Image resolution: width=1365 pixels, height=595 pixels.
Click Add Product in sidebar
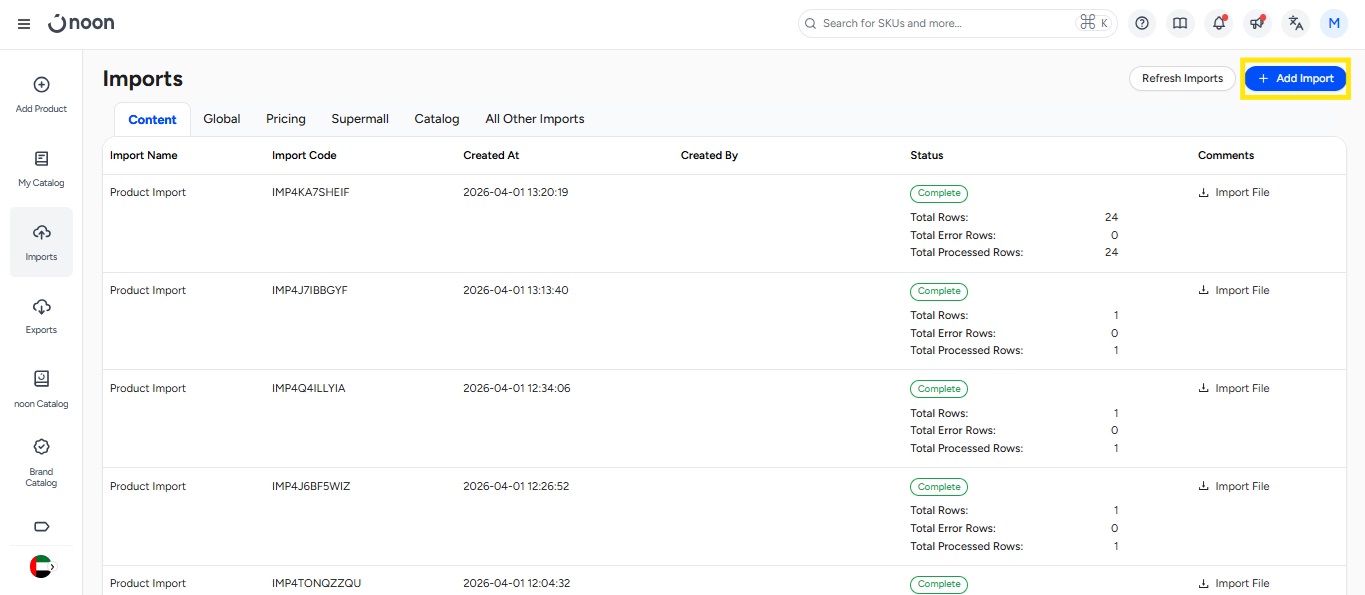pyautogui.click(x=41, y=94)
